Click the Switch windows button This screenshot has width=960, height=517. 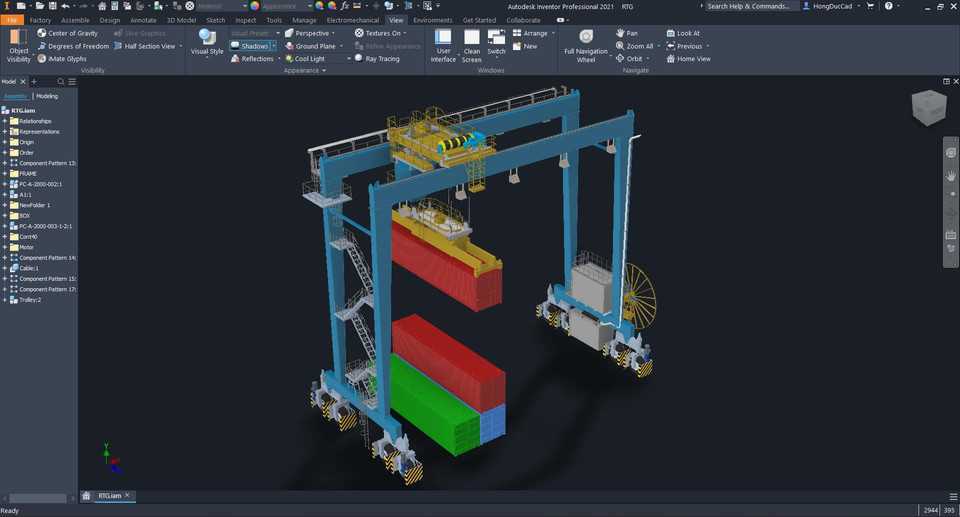click(x=497, y=43)
